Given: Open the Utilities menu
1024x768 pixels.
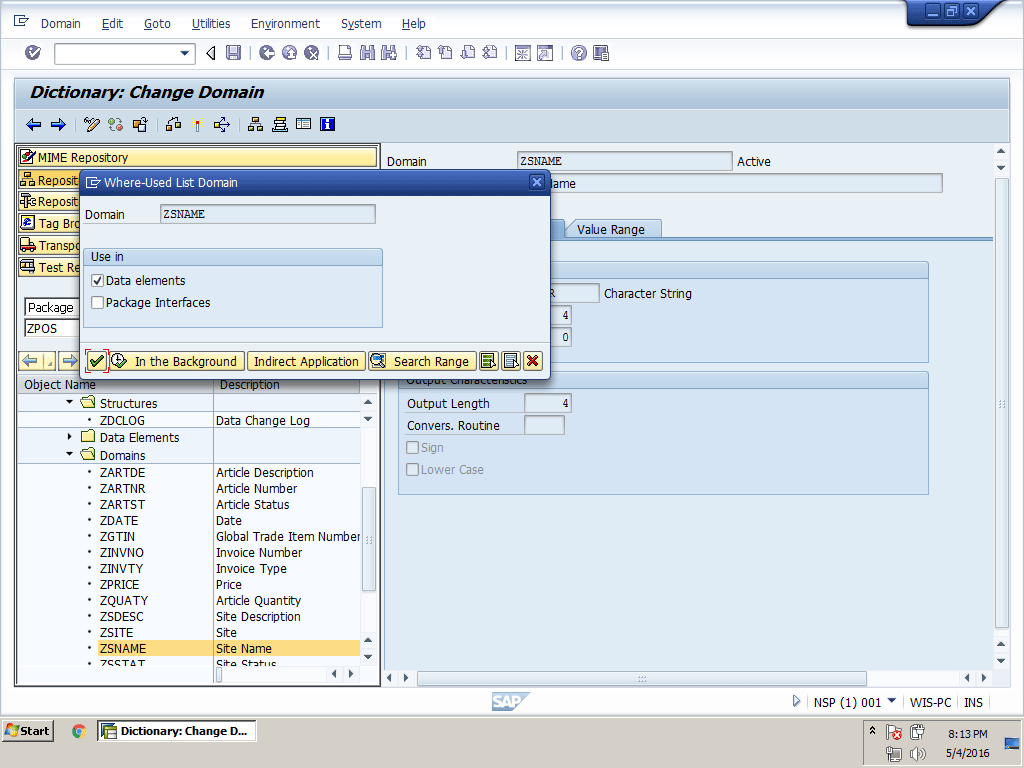Looking at the screenshot, I should pos(211,23).
